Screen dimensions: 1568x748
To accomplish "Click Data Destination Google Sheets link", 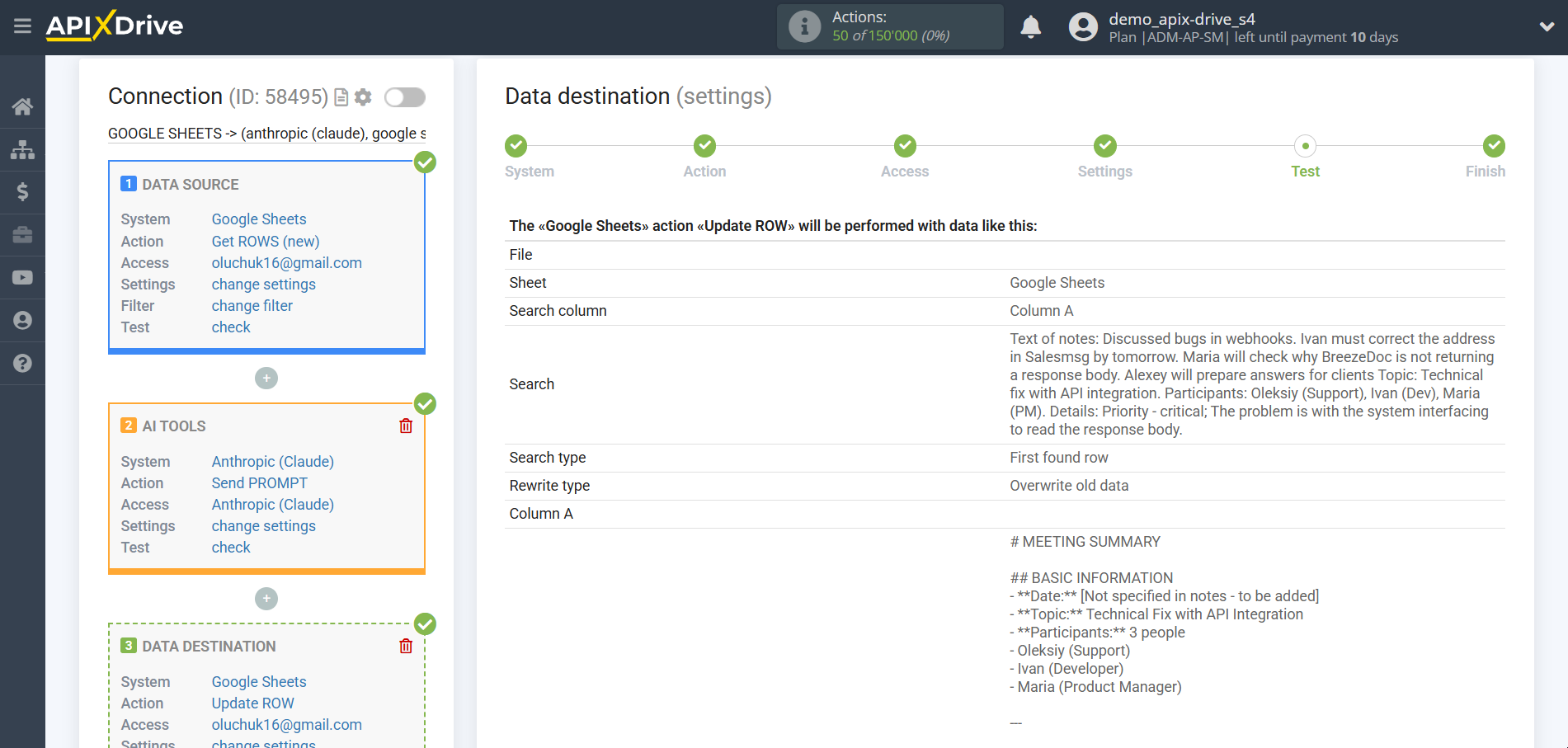I will coord(259,682).
